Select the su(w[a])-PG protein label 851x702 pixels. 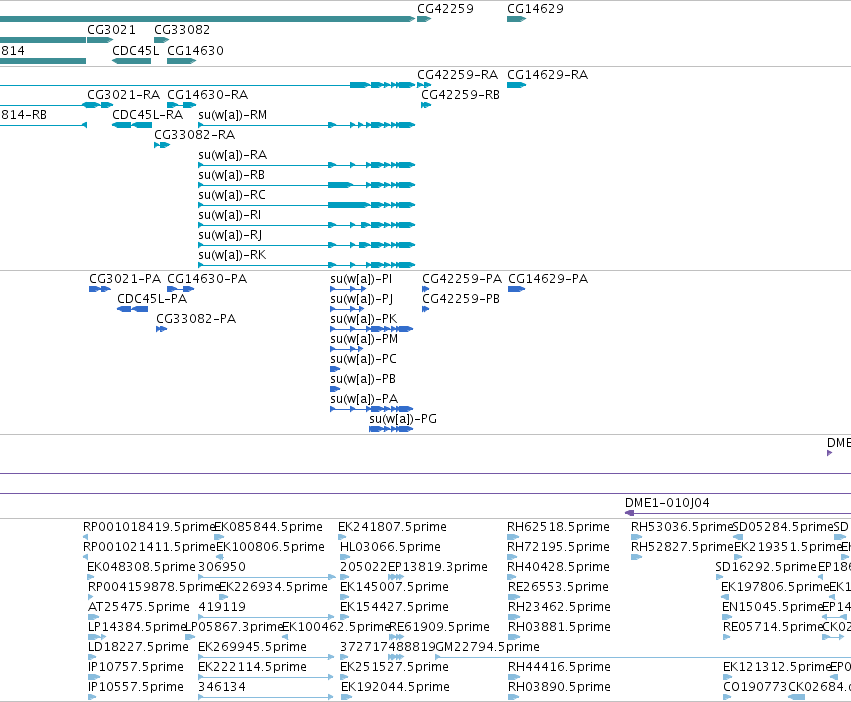pyautogui.click(x=403, y=419)
